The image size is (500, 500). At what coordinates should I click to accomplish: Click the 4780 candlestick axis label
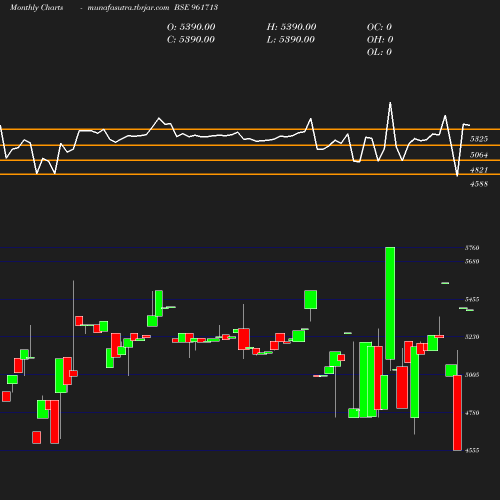click(x=472, y=413)
